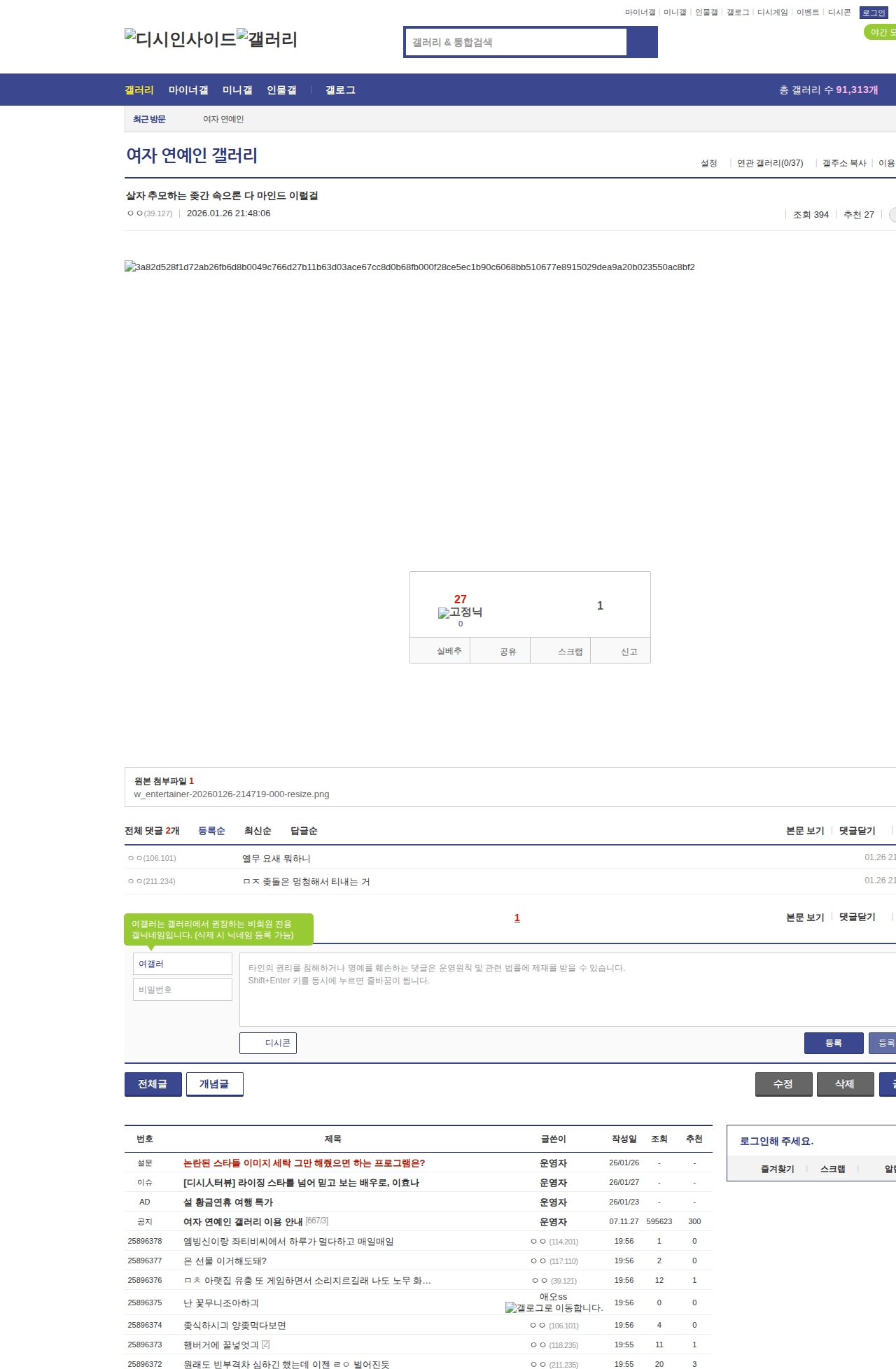Click the upvote count 27 in recommend box
896x1369 pixels.
pyautogui.click(x=460, y=599)
